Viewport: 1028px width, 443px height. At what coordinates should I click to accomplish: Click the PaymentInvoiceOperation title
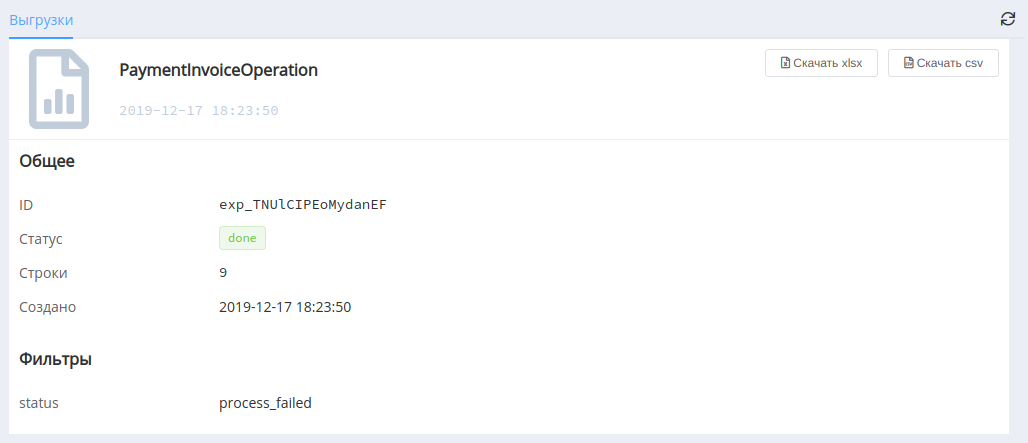pos(218,70)
